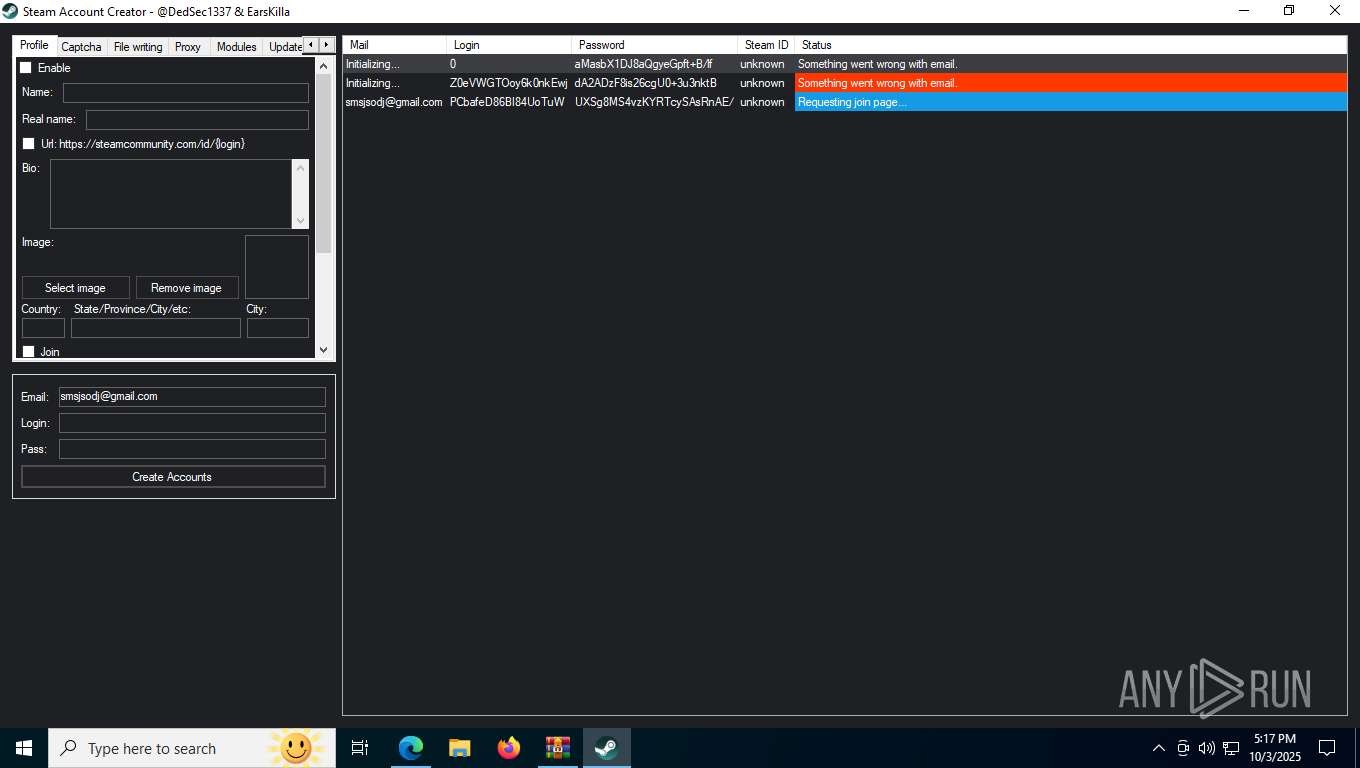Click inside the Bio text area
Image resolution: width=1360 pixels, height=768 pixels.
(x=171, y=194)
